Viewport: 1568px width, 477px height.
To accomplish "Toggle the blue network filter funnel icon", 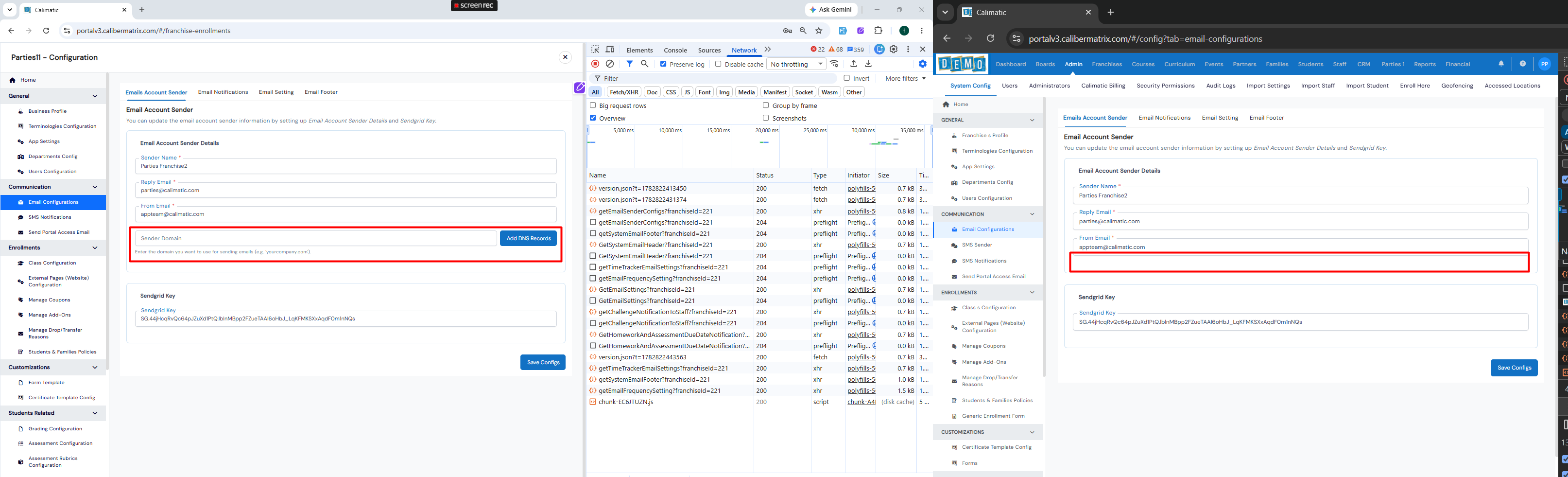I will [630, 64].
